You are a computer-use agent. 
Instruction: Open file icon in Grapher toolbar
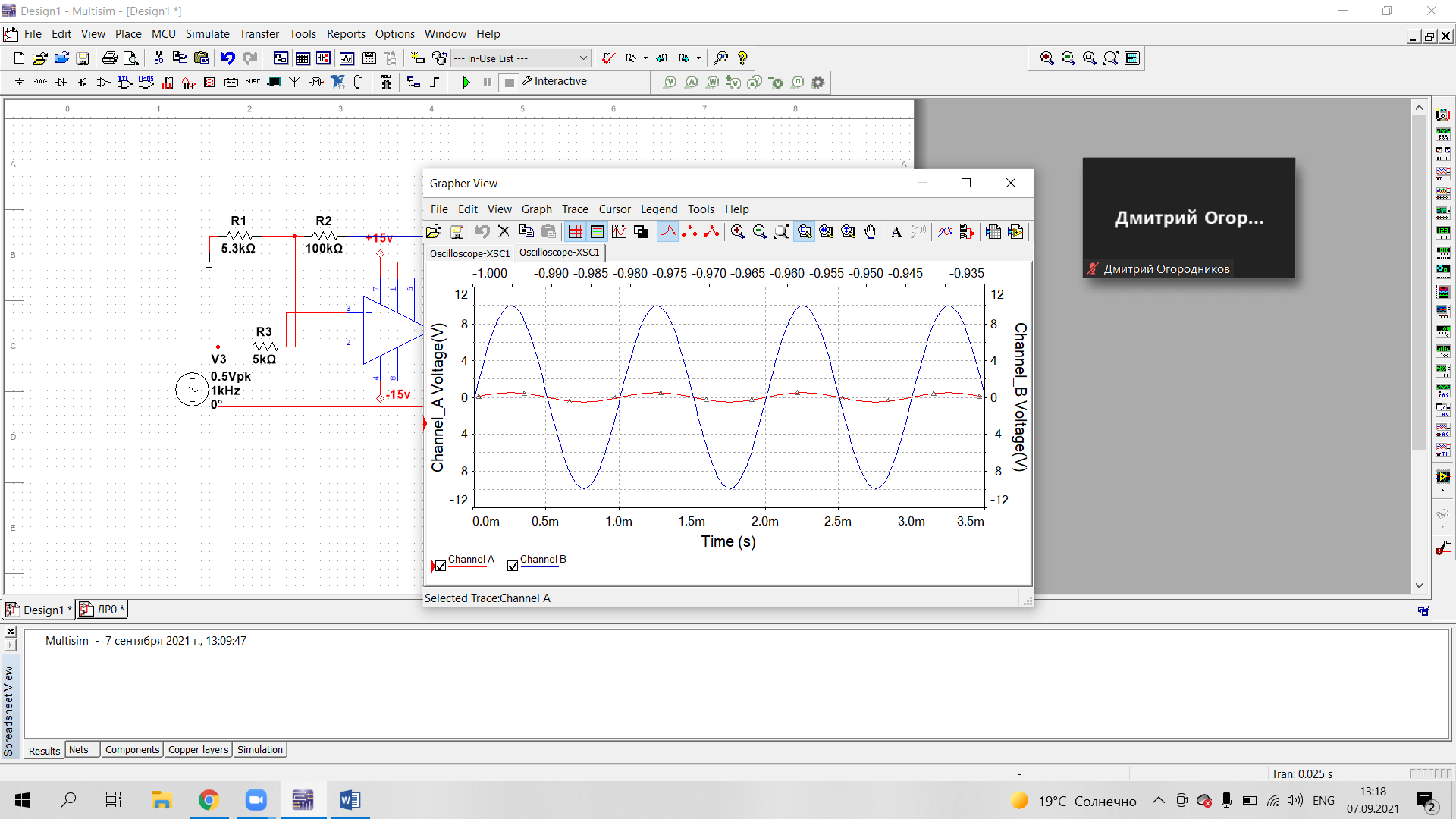[434, 232]
